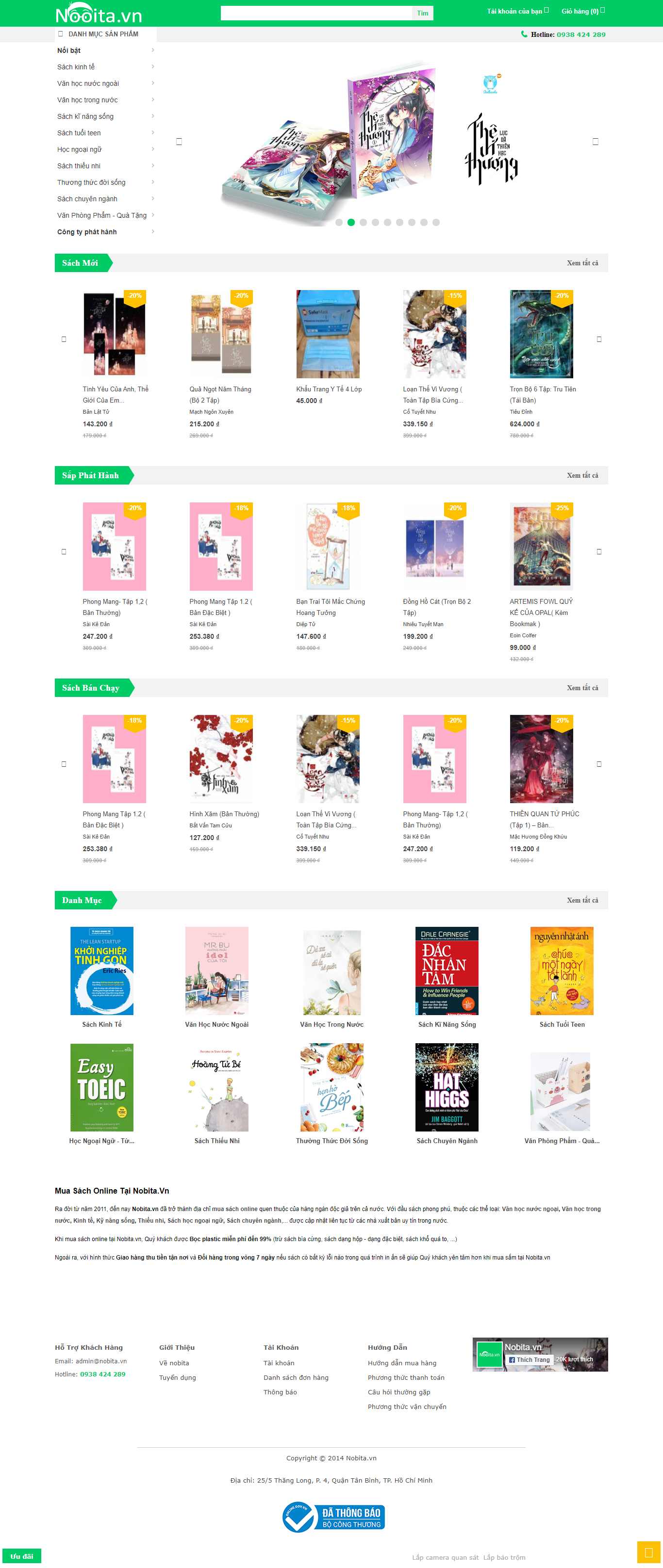Viewport: 663px width, 1568px height.
Task: Click the Đã Thông Báo Bộ Công Thương badge
Action: point(333,1516)
